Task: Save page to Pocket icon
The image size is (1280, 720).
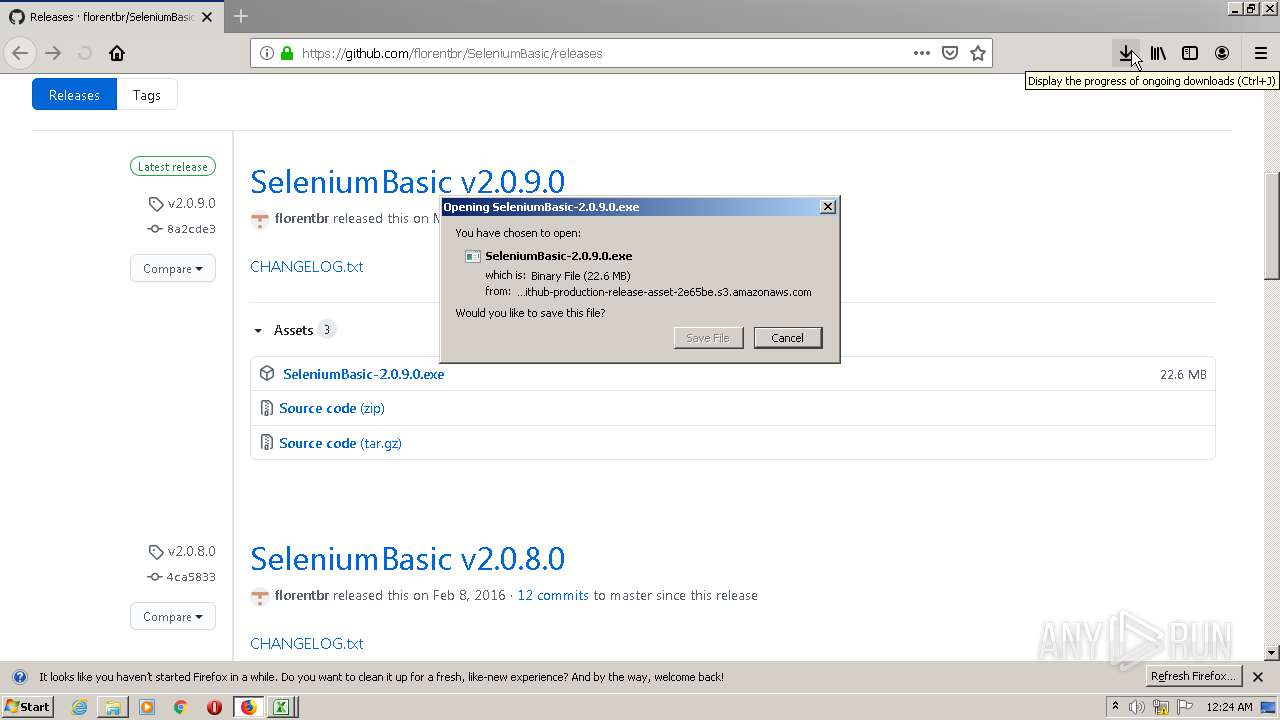Action: [x=950, y=53]
